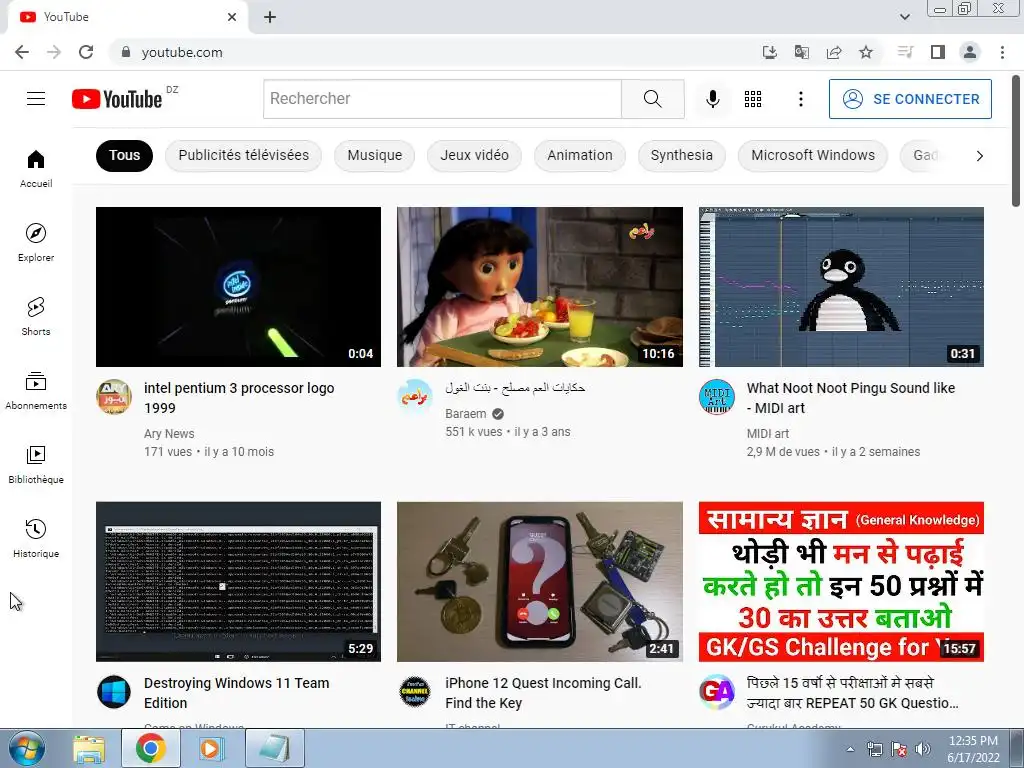Click the taskbar volume icon
Screen dimensions: 1024x768
tap(923, 749)
